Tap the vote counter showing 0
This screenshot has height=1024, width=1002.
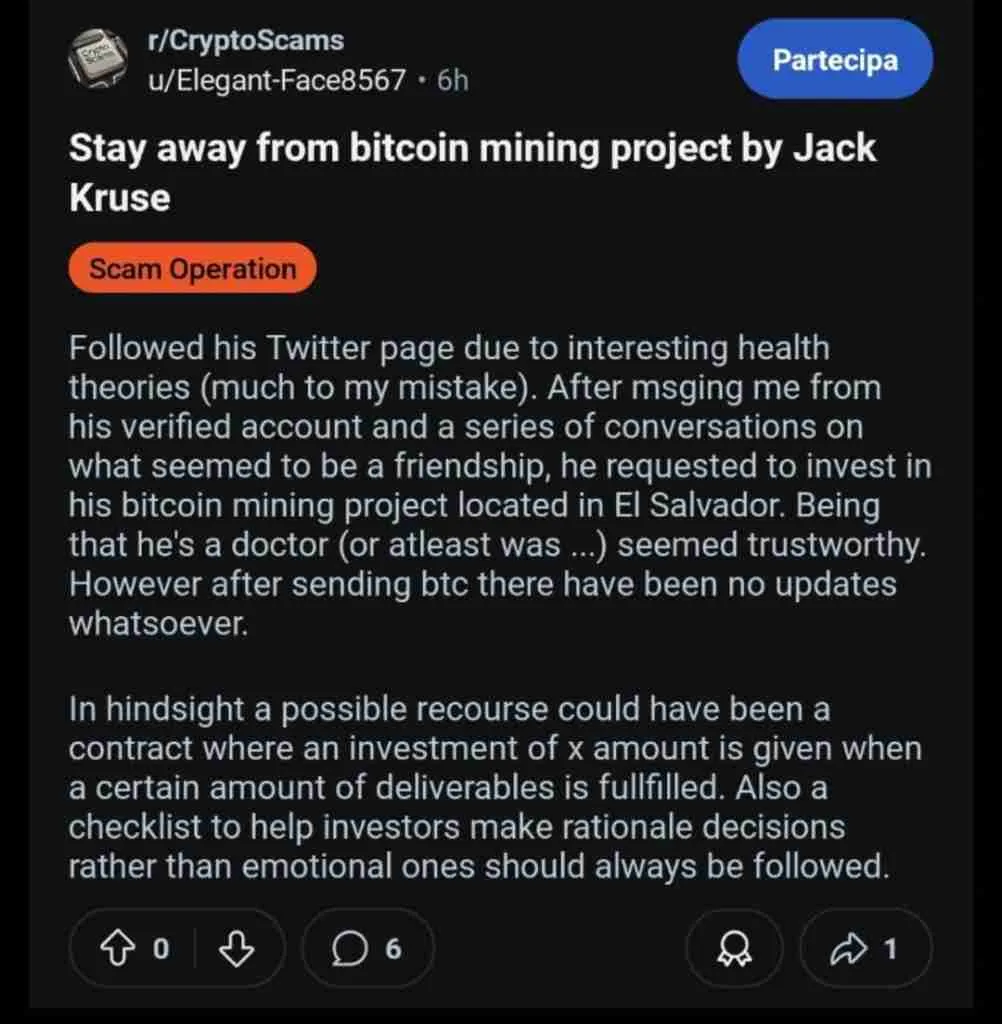point(160,948)
